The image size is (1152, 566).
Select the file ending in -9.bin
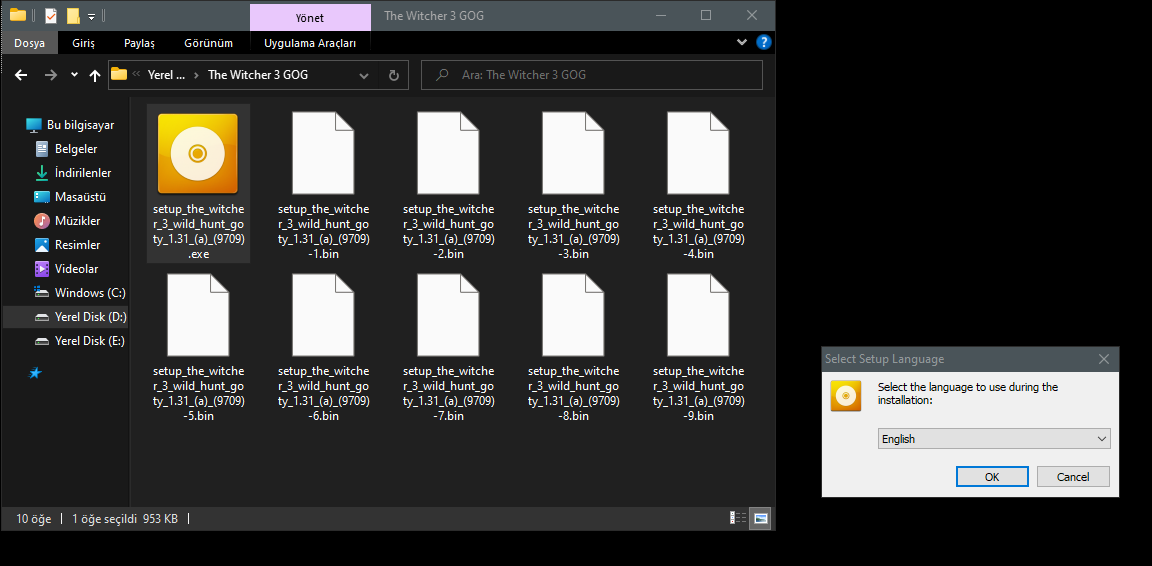click(698, 315)
